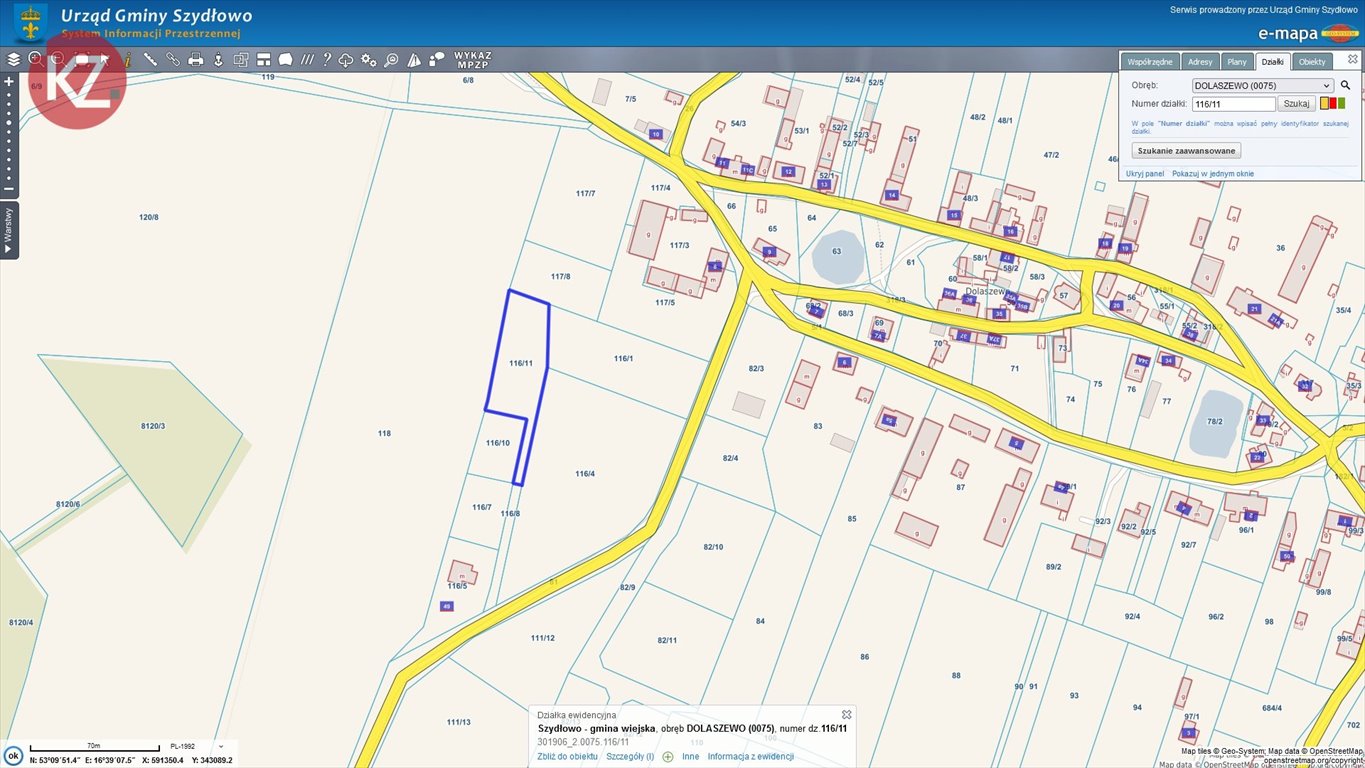The image size is (1365, 768).
Task: Click the round 'ok' icon at bottom left
Action: click(x=13, y=756)
